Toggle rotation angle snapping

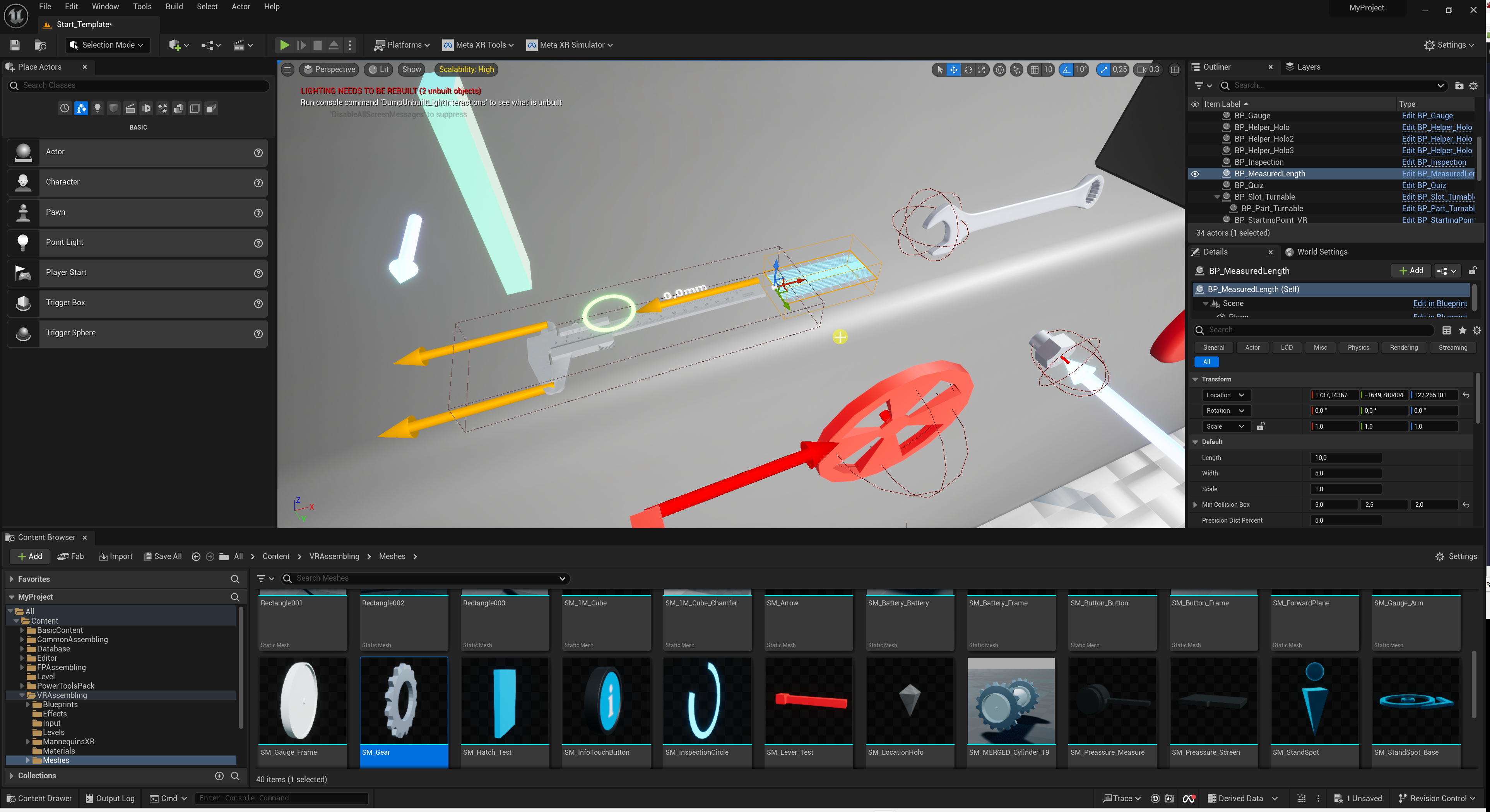pyautogui.click(x=1066, y=69)
